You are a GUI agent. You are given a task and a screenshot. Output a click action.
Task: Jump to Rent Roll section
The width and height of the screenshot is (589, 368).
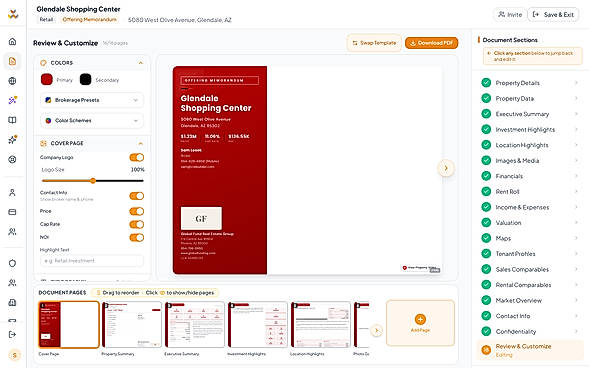click(x=530, y=192)
